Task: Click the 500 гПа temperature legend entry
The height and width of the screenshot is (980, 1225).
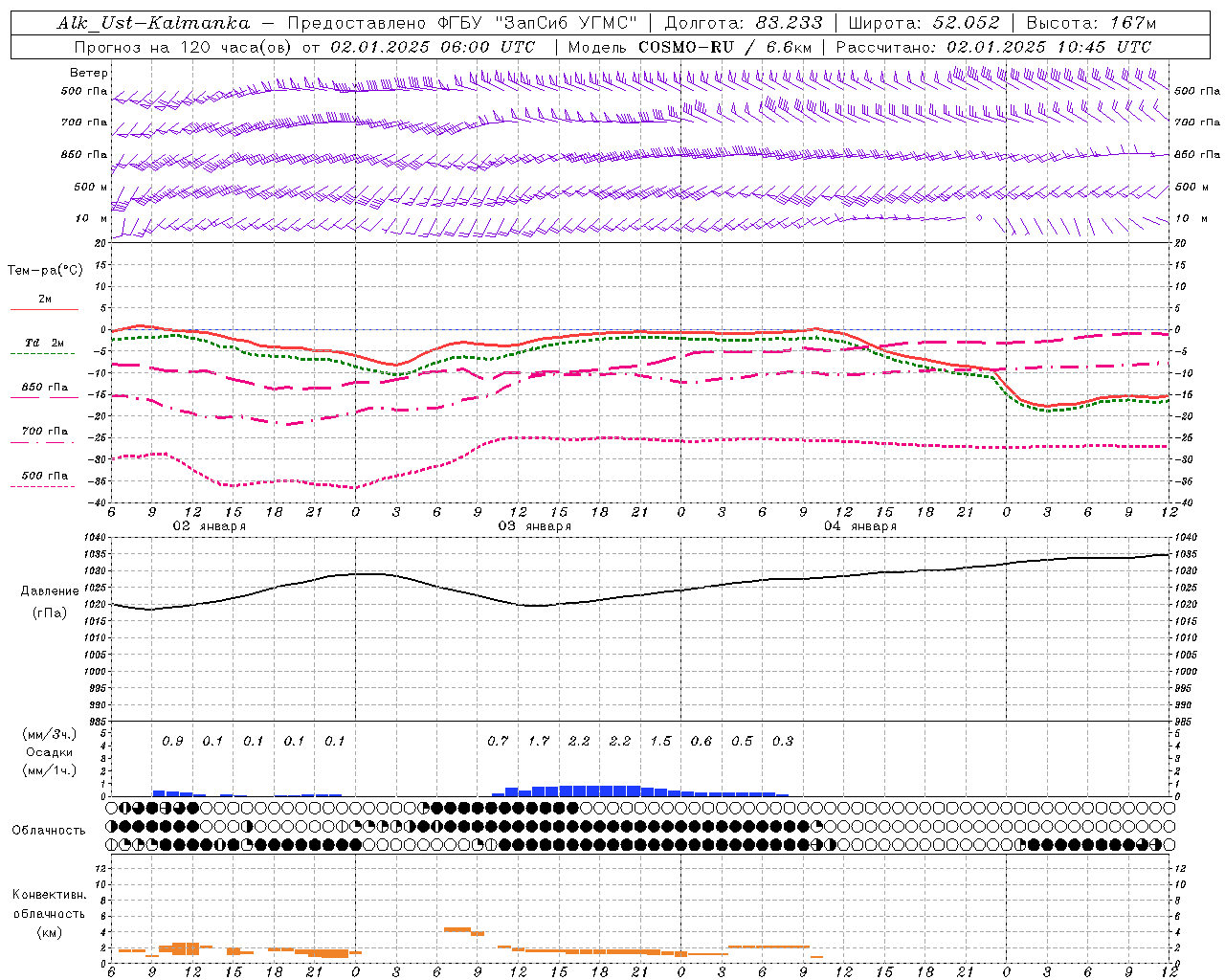Action: (x=45, y=476)
